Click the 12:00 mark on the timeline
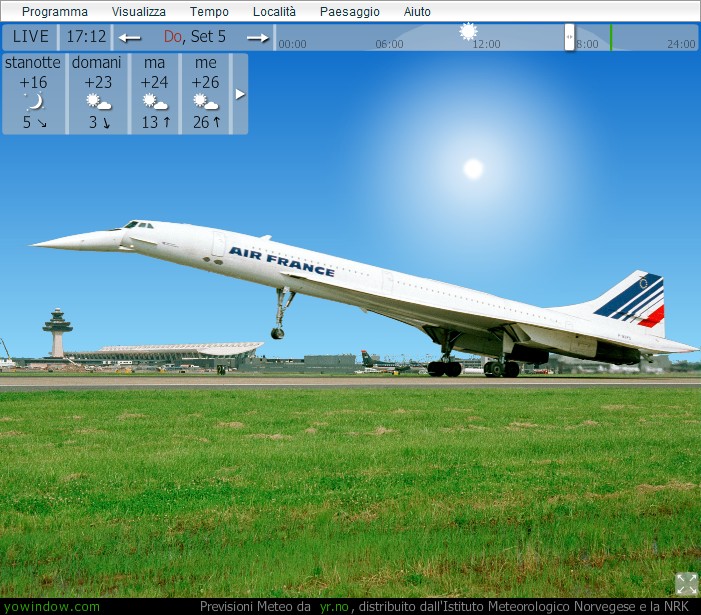Image resolution: width=701 pixels, height=615 pixels. click(486, 44)
